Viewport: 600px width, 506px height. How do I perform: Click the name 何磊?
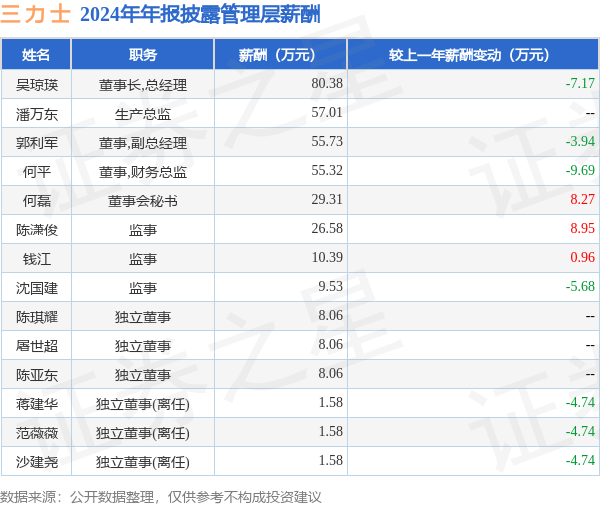coord(37,201)
